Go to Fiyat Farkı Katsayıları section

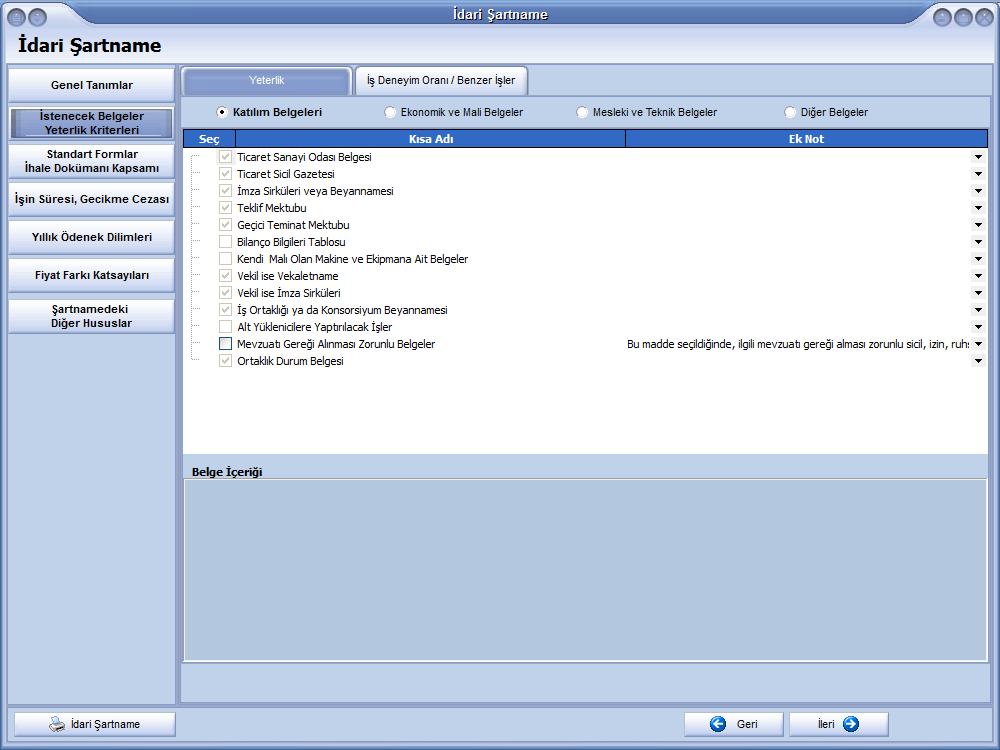92,275
